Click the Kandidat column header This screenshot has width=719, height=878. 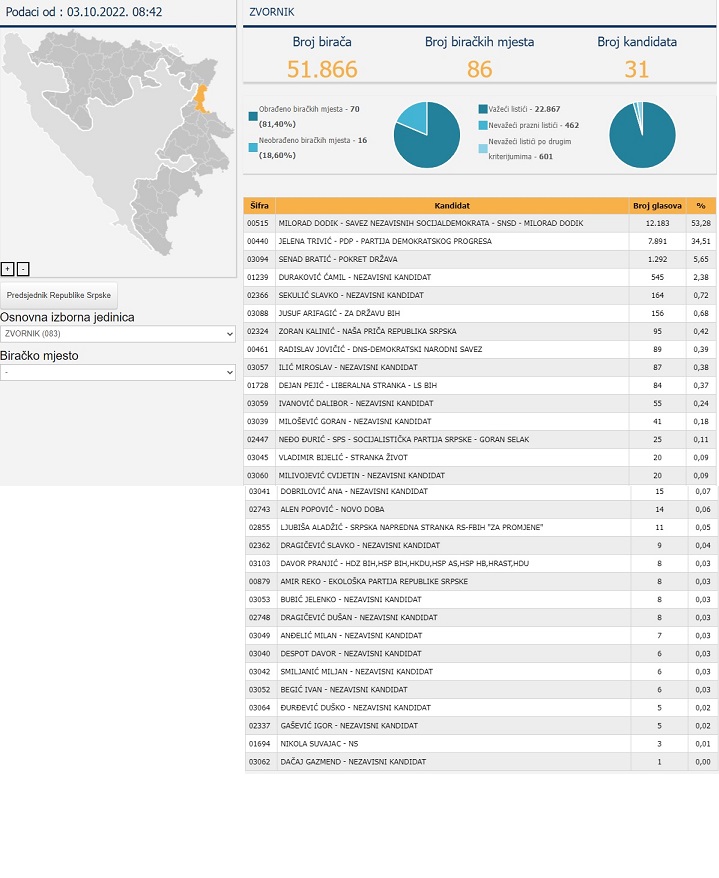[452, 205]
